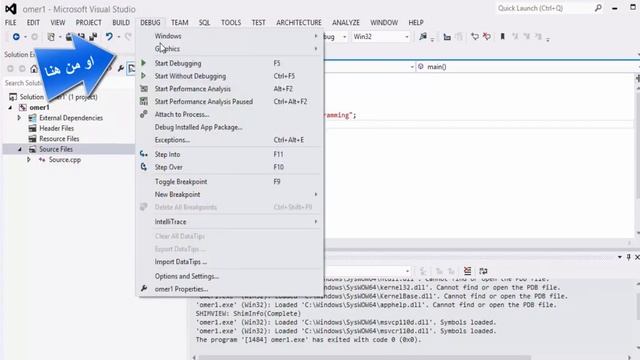Click the Undo toolbar icon

pos(109,37)
